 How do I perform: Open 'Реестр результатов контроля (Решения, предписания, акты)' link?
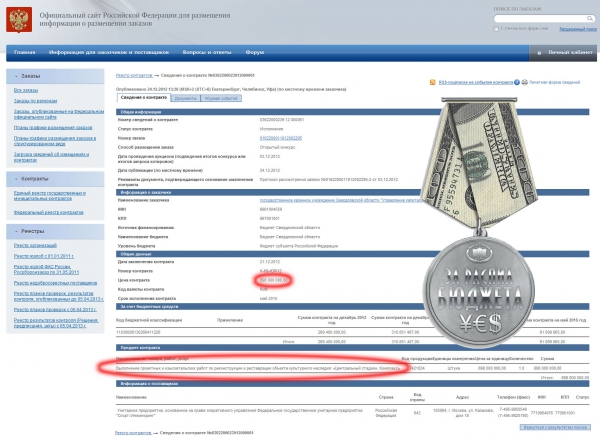pyautogui.click(x=56, y=323)
